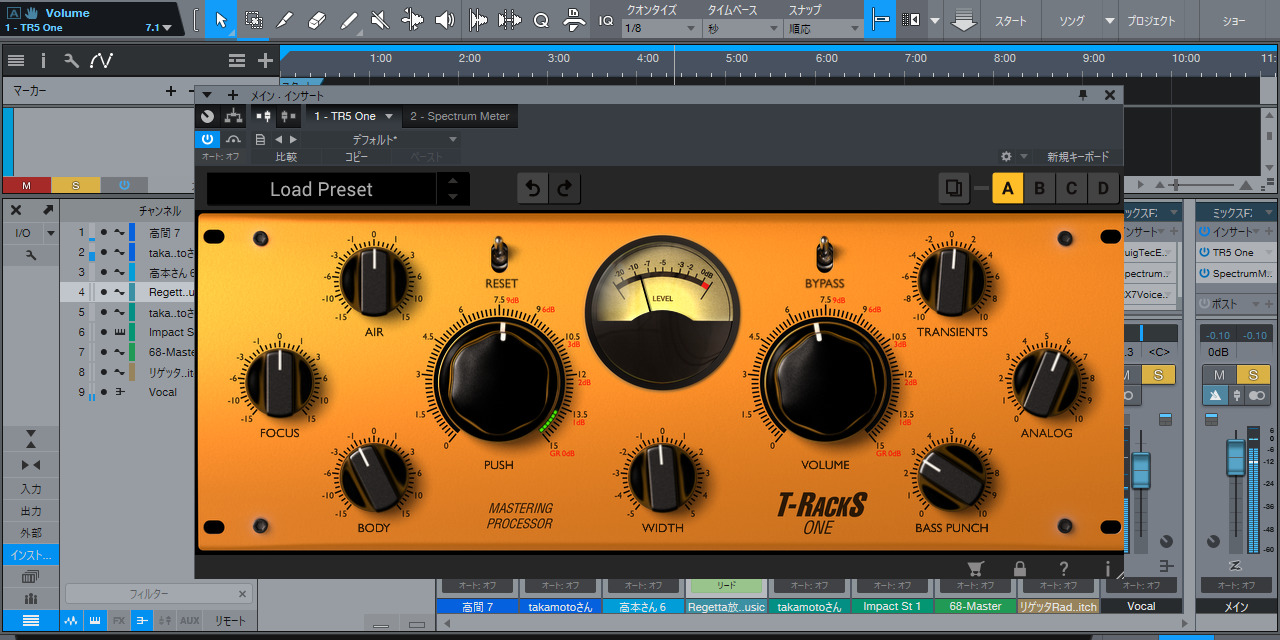Flip the BYPASS toggle switch

[x=825, y=254]
